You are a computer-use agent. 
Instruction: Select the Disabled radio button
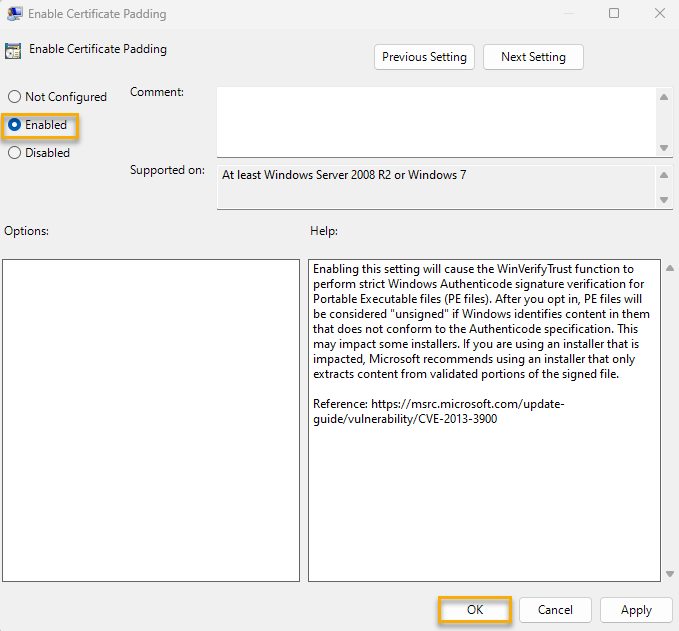point(14,153)
